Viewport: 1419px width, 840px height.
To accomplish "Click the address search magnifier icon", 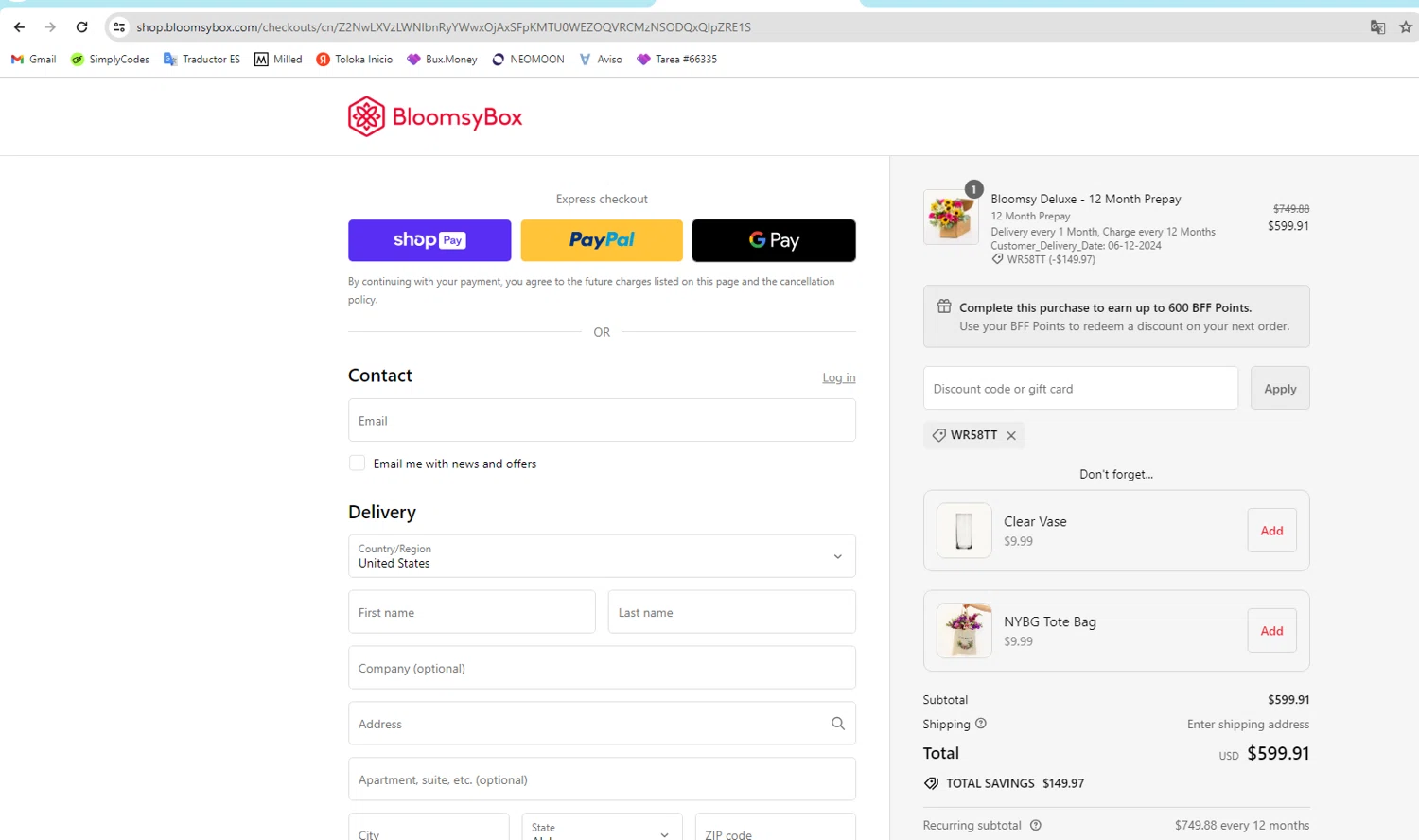I will click(x=837, y=724).
